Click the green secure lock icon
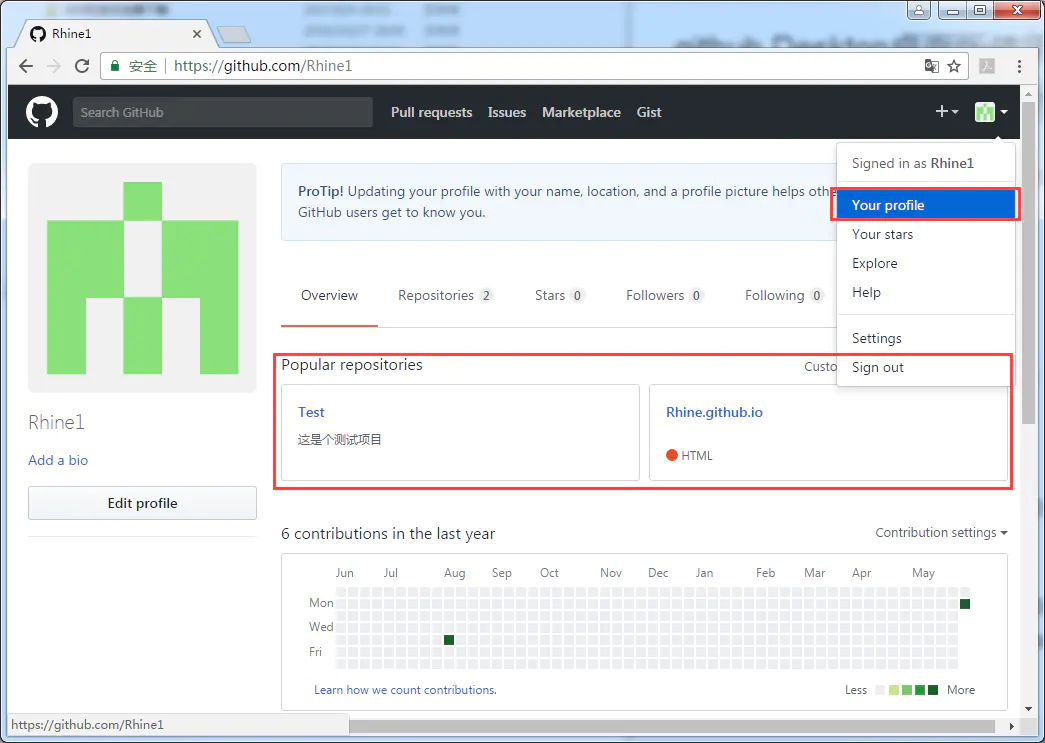The width and height of the screenshot is (1045, 743). click(x=115, y=66)
